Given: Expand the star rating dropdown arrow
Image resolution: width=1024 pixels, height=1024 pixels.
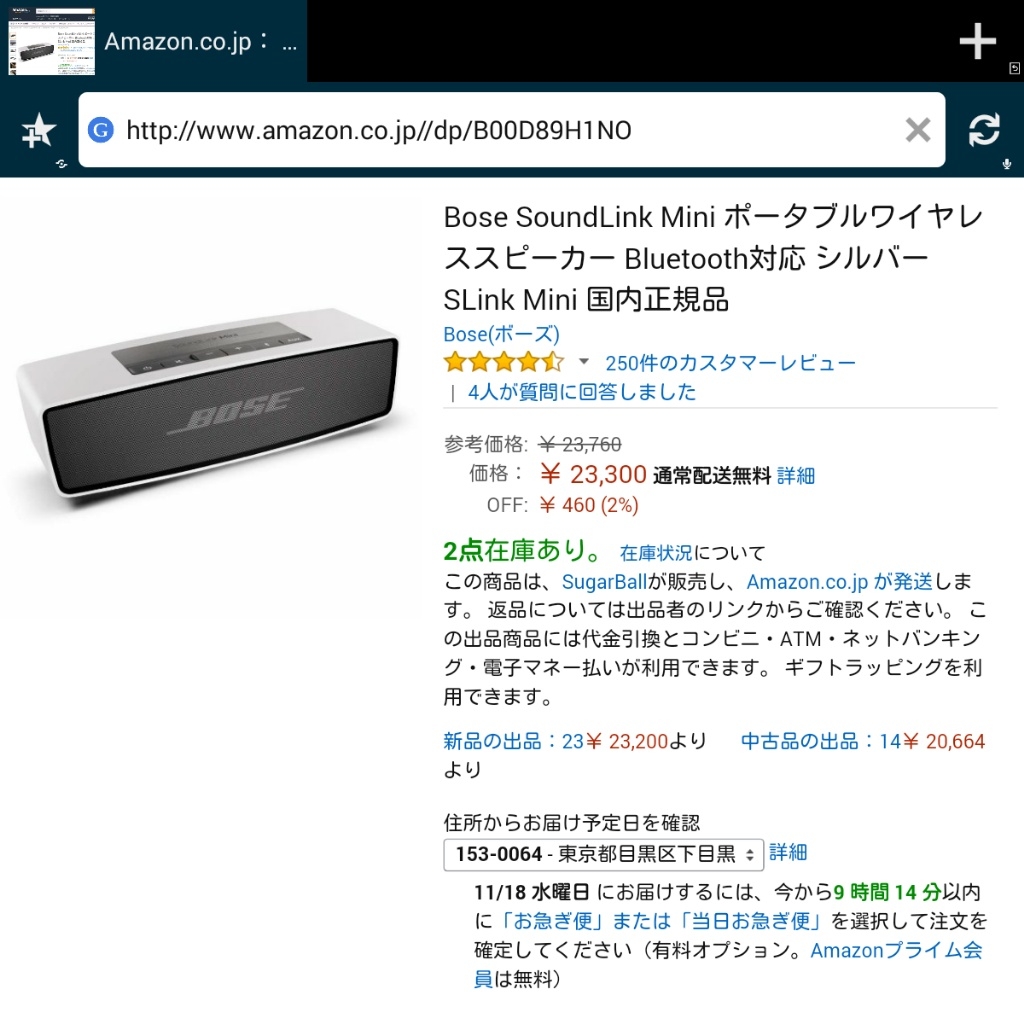Looking at the screenshot, I should [x=584, y=361].
